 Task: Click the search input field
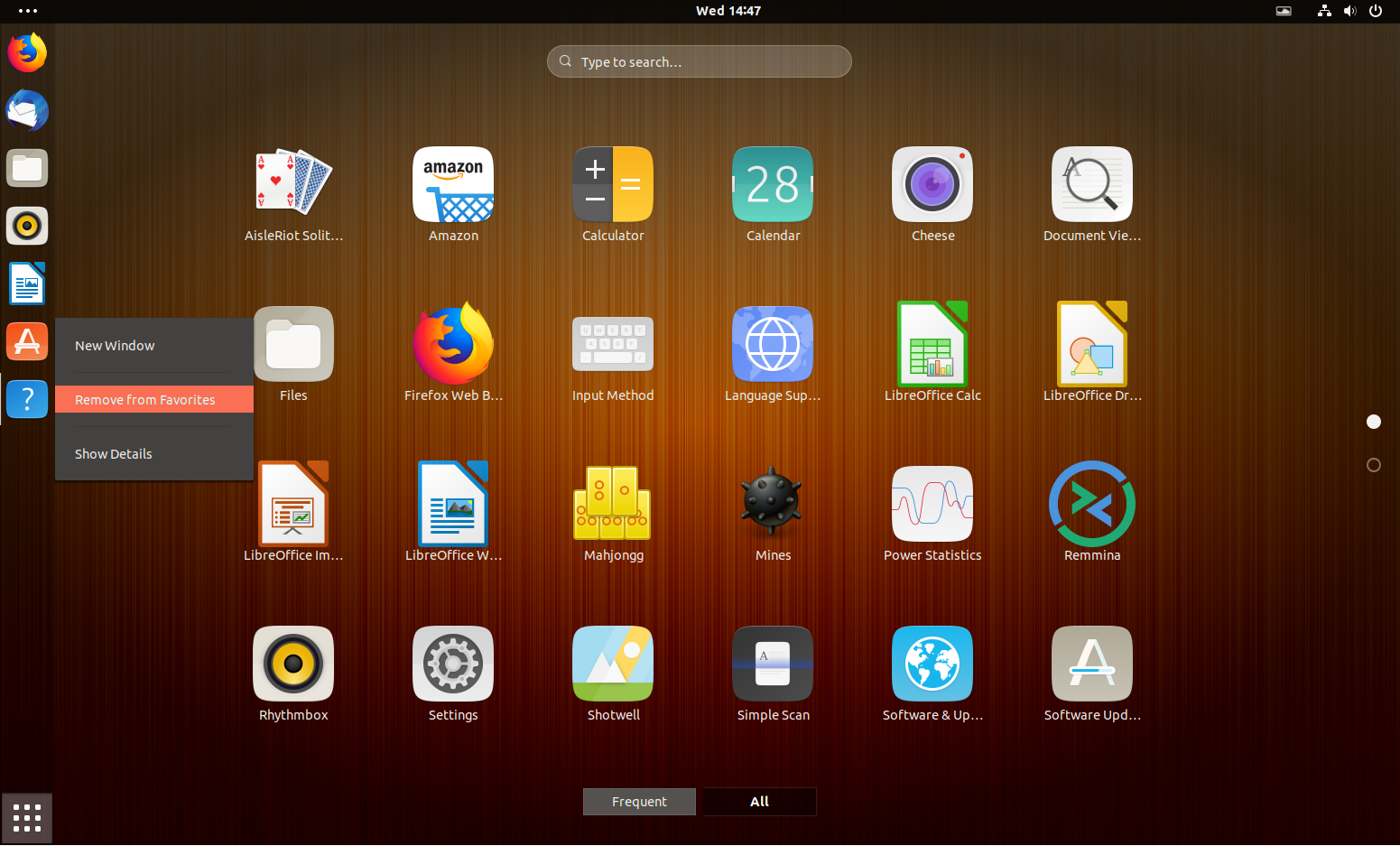pyautogui.click(x=699, y=61)
